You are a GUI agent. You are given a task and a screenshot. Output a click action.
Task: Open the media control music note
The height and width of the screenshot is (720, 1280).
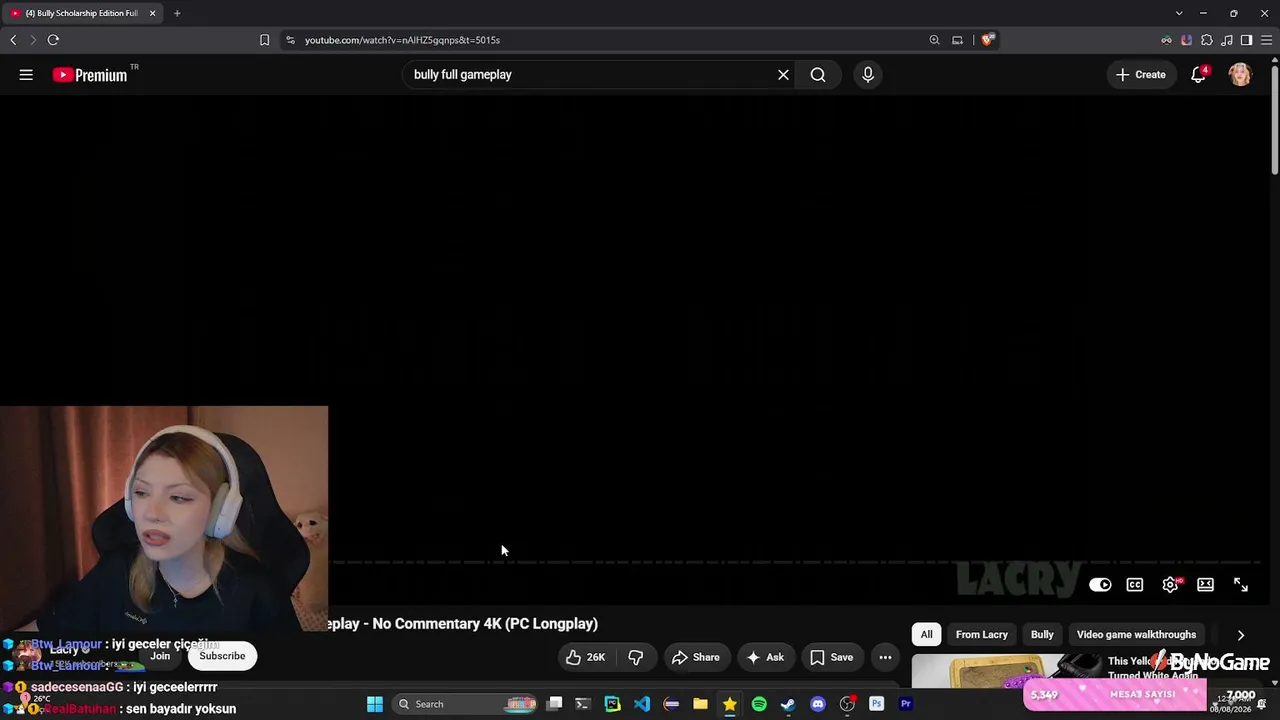(x=1226, y=40)
